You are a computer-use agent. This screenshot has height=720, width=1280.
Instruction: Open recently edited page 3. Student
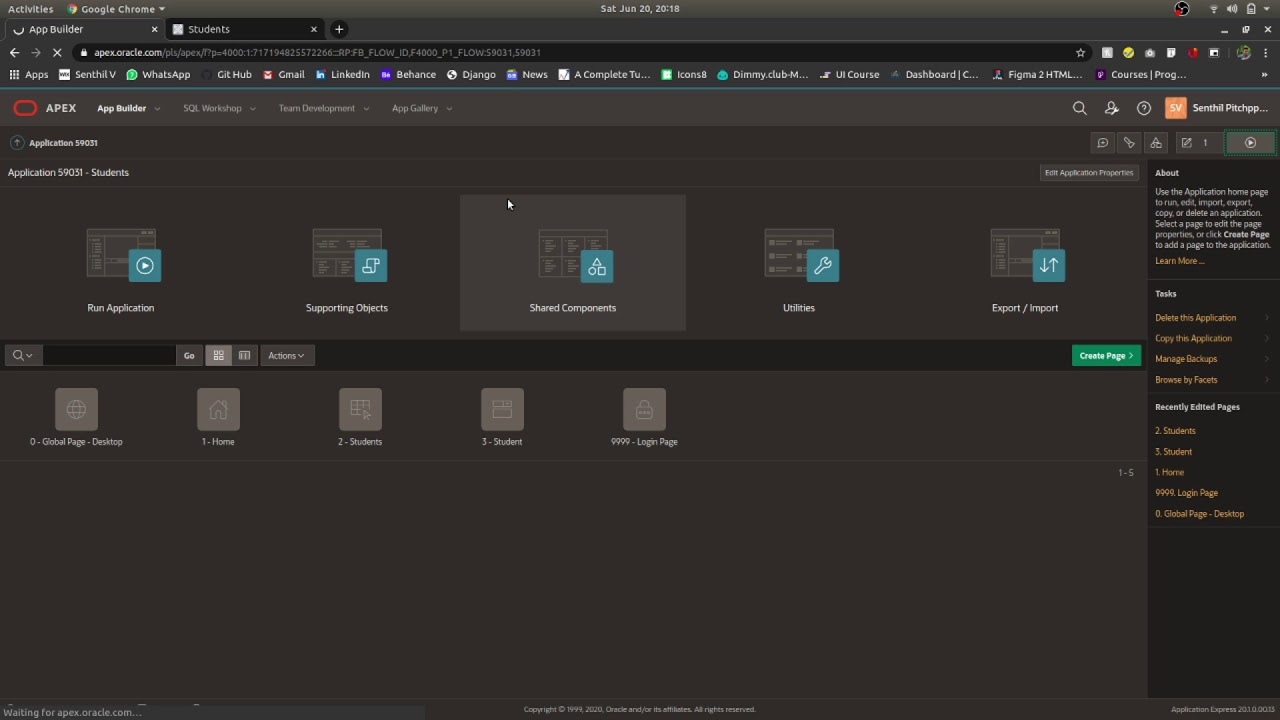[x=1173, y=452]
